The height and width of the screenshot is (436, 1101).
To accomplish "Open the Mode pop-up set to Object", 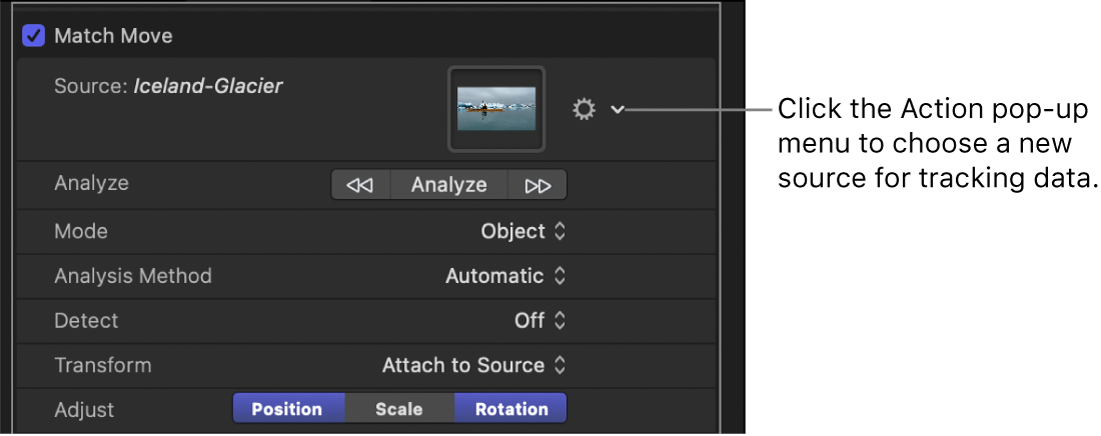I will [523, 231].
